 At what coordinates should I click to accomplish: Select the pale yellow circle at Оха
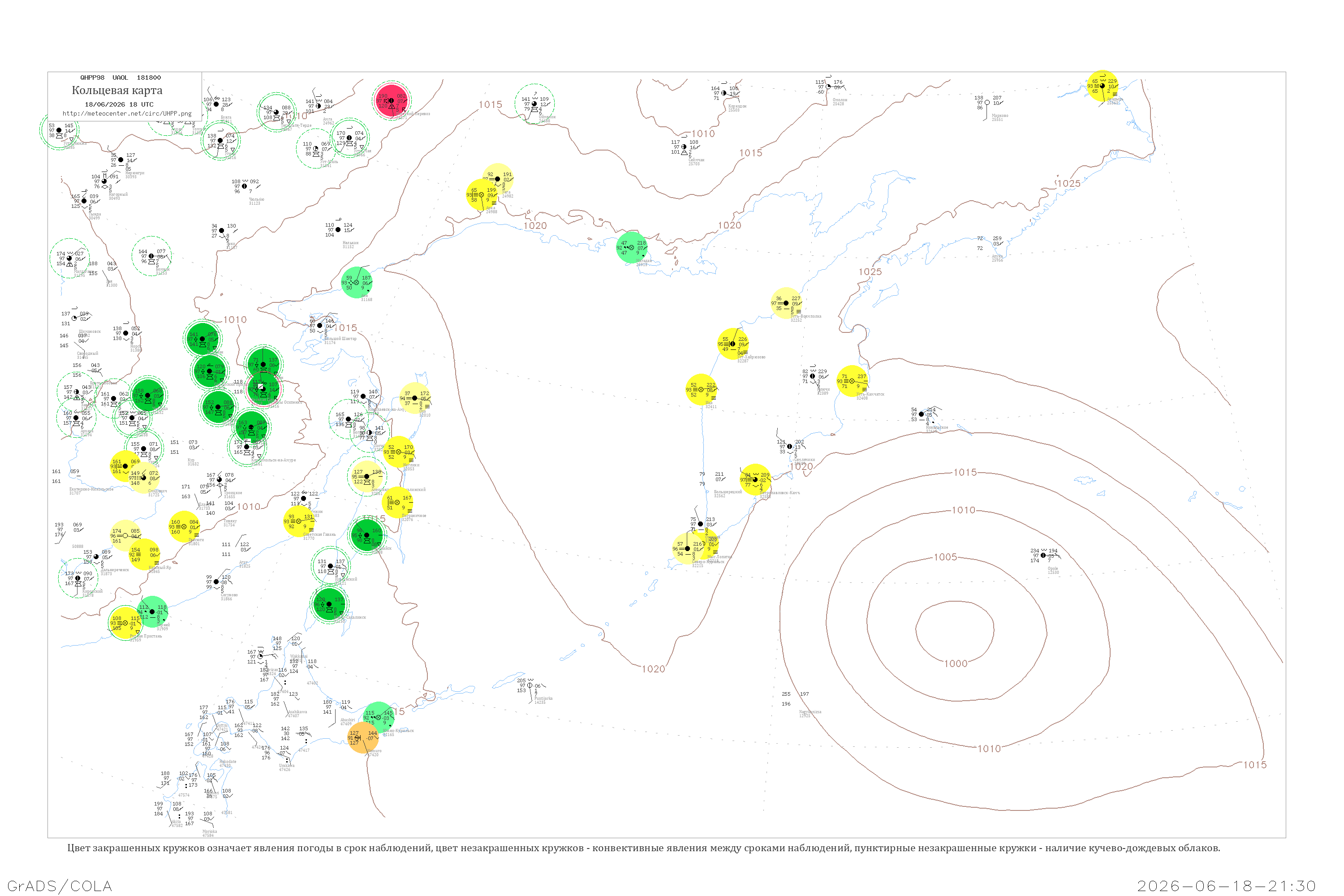pyautogui.click(x=415, y=398)
